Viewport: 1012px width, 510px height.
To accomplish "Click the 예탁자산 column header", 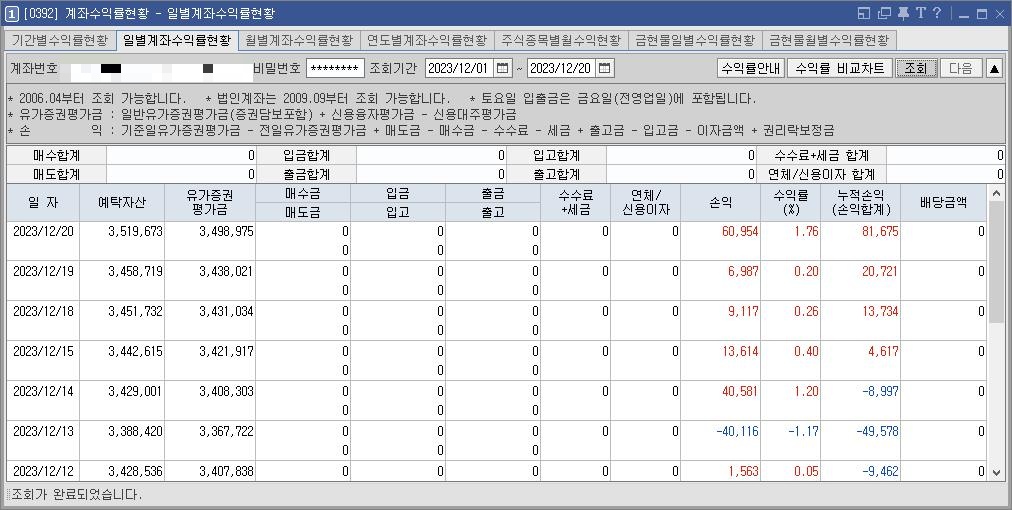I will 122,203.
